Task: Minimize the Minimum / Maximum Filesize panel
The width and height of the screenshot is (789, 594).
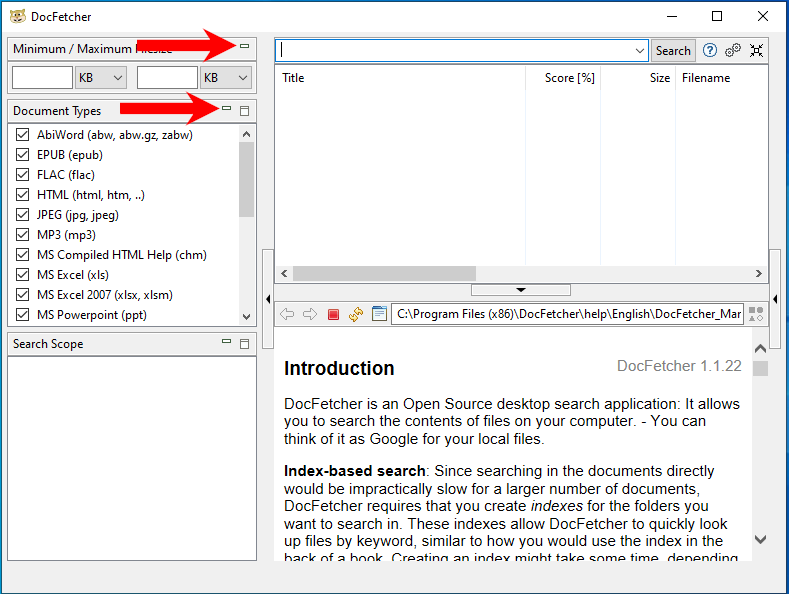Action: coord(245,46)
